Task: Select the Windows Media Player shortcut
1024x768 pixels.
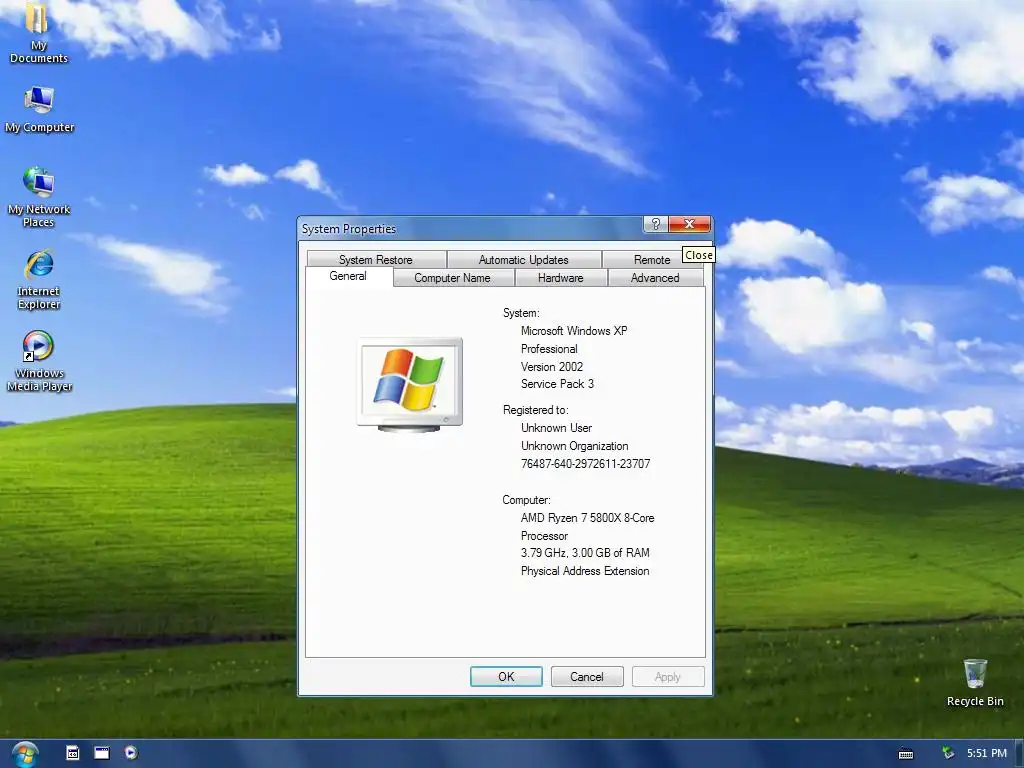Action: tap(39, 361)
